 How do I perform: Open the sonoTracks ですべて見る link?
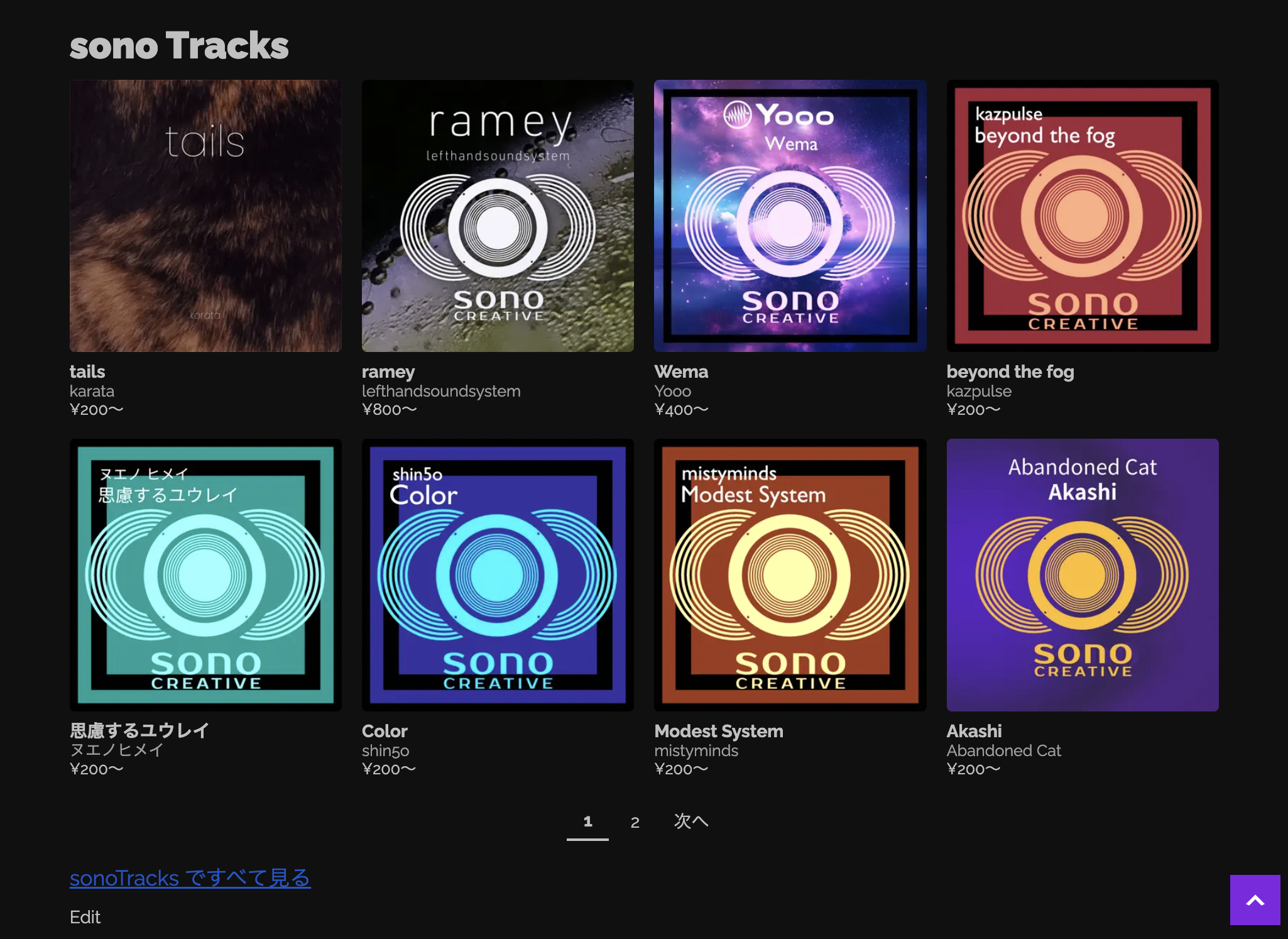click(x=190, y=877)
